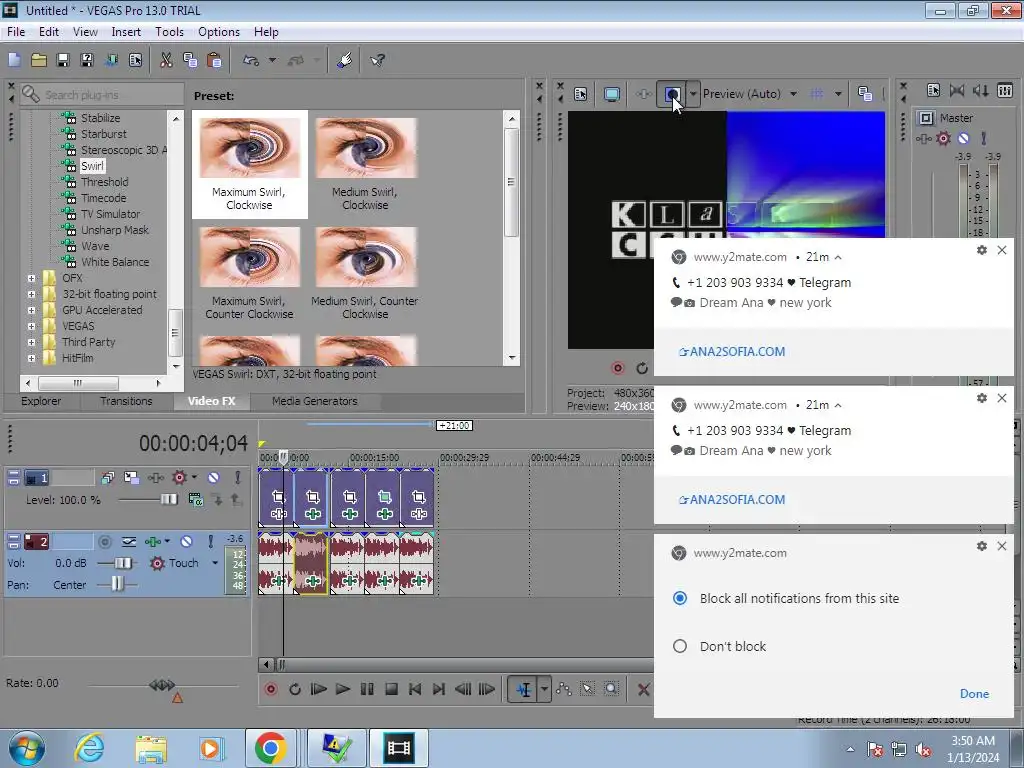Image resolution: width=1024 pixels, height=768 pixels.
Task: Open Master bus FX gear icon
Action: click(944, 138)
